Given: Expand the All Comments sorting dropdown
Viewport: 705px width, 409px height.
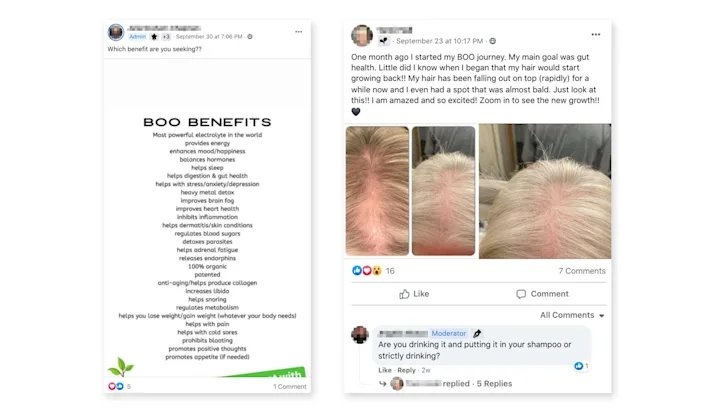Looking at the screenshot, I should (x=572, y=315).
